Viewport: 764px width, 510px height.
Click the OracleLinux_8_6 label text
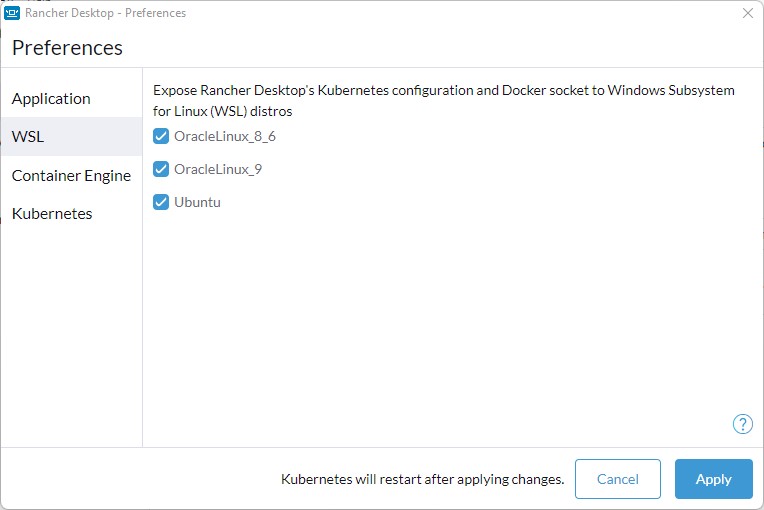(225, 136)
